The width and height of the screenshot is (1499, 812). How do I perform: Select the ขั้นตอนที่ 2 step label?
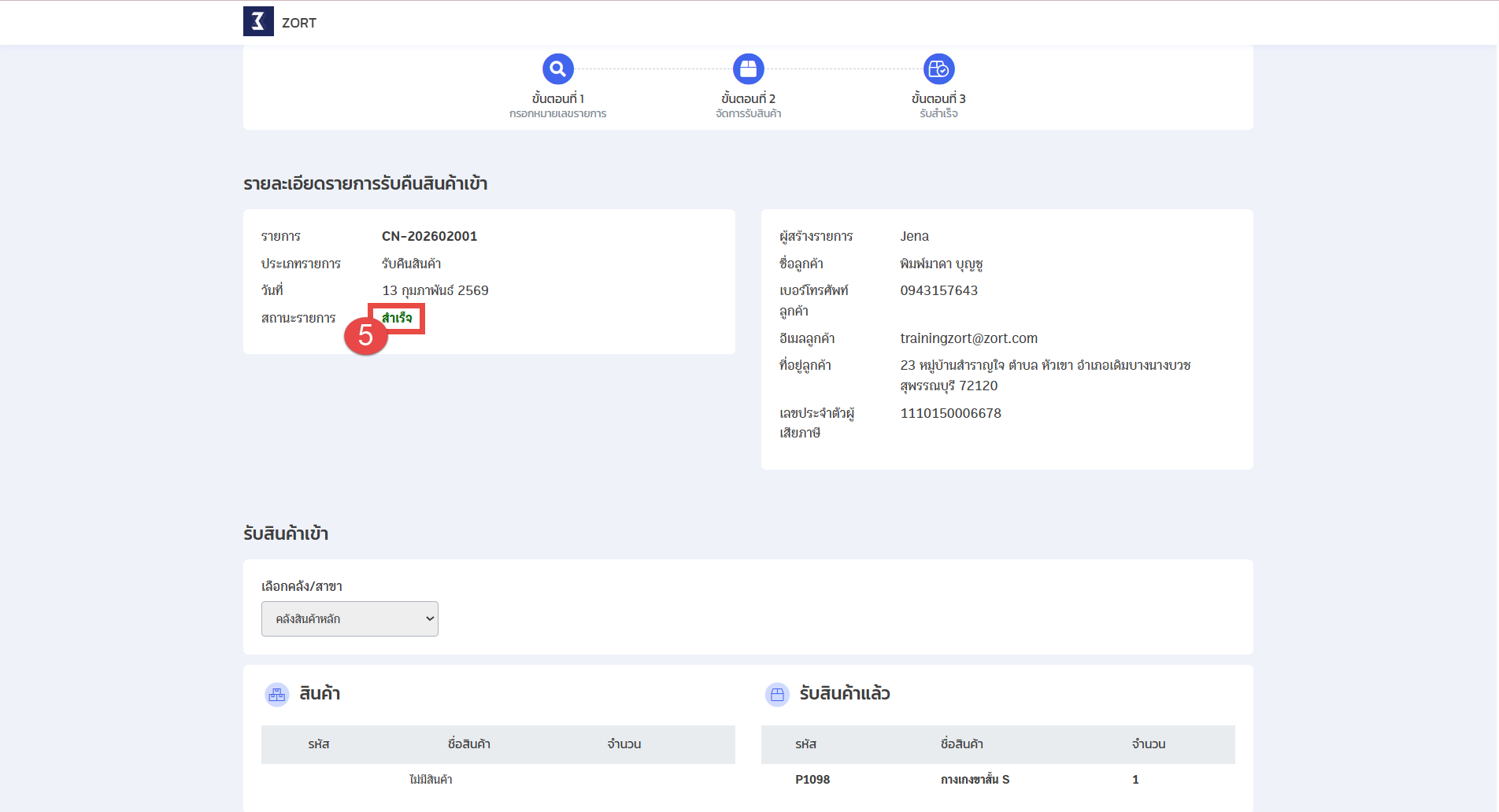click(748, 98)
